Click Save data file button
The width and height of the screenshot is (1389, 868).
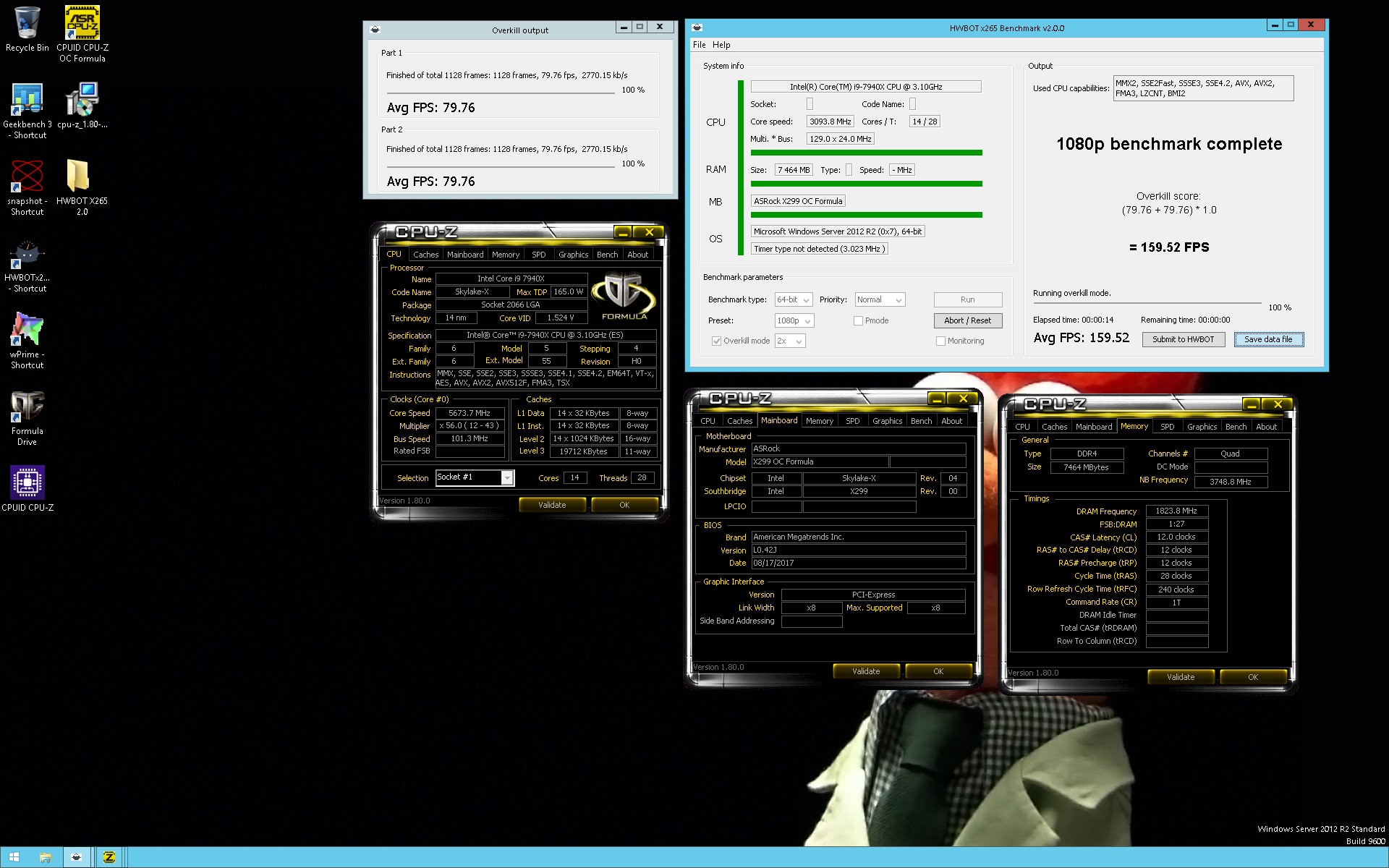click(x=1268, y=339)
